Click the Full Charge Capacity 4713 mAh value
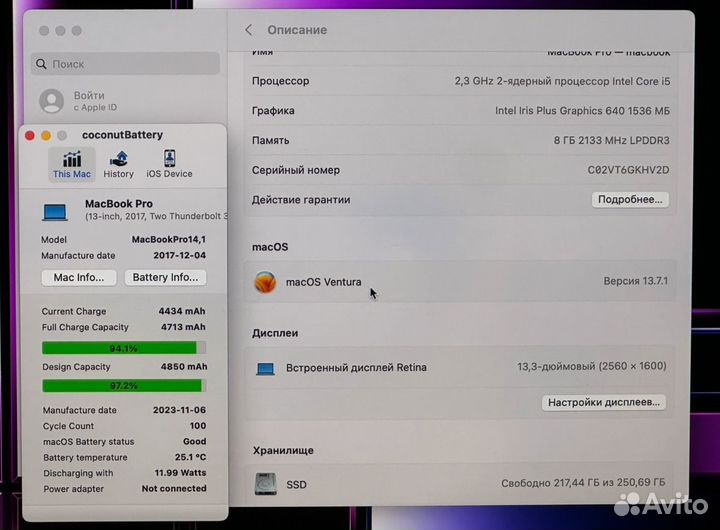720x530 pixels. pos(183,327)
